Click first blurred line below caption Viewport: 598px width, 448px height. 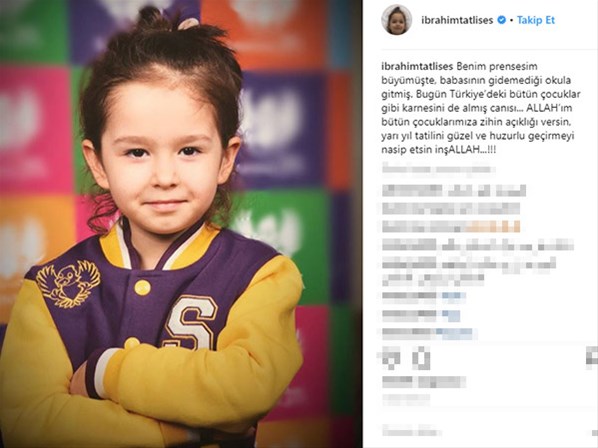click(x=439, y=169)
